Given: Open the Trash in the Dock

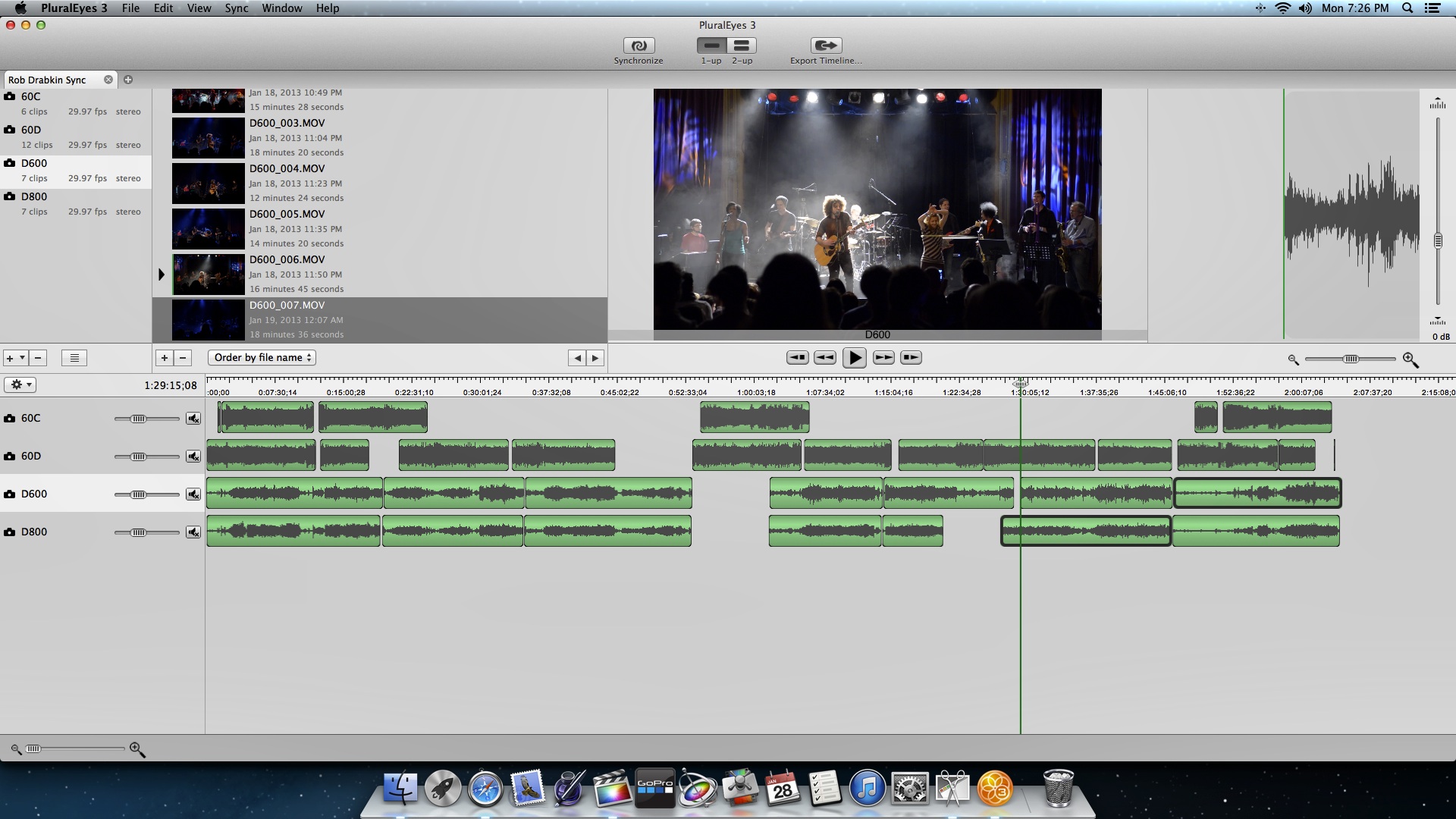Looking at the screenshot, I should pos(1058,789).
